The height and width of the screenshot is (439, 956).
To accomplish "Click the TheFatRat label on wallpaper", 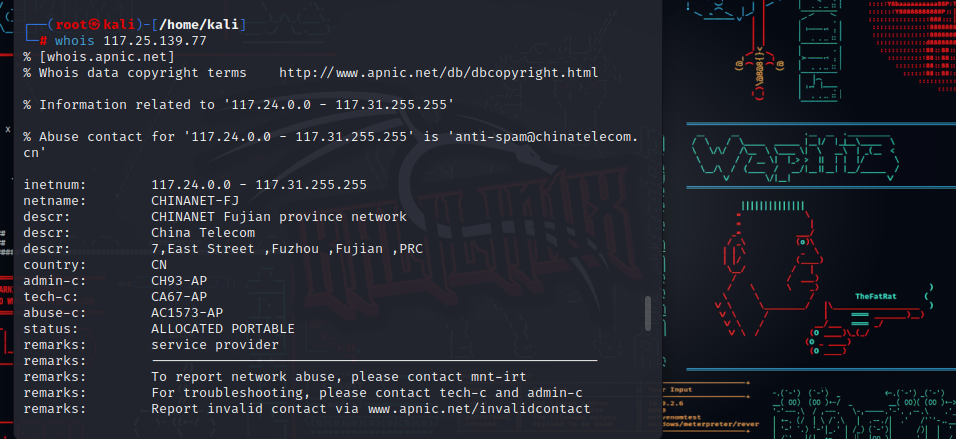I will point(877,296).
